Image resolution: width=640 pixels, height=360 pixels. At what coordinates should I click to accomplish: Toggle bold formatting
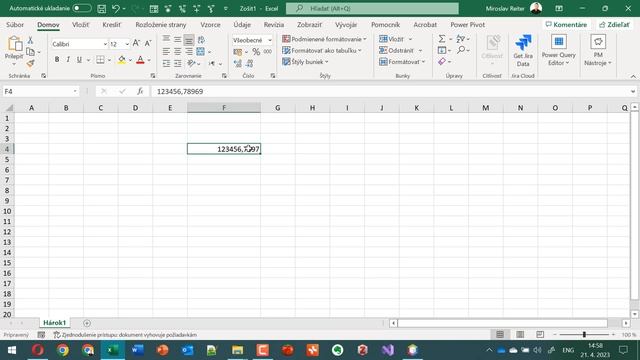point(57,60)
